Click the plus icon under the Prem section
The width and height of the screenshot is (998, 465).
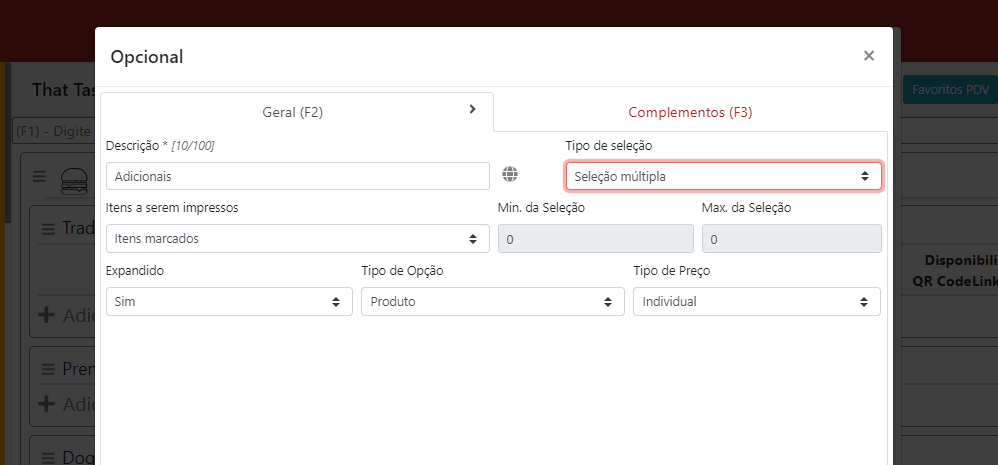click(46, 403)
